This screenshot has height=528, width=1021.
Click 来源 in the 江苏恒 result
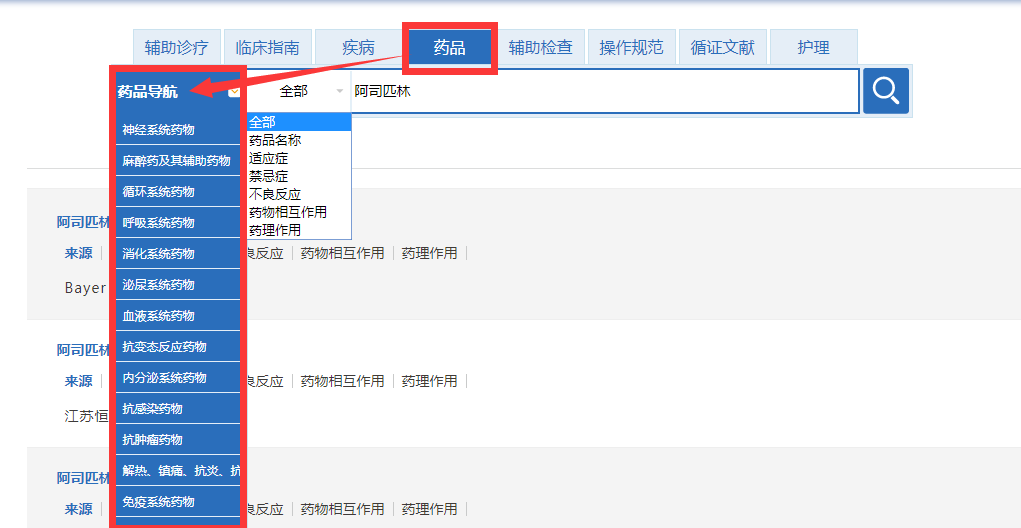click(78, 381)
